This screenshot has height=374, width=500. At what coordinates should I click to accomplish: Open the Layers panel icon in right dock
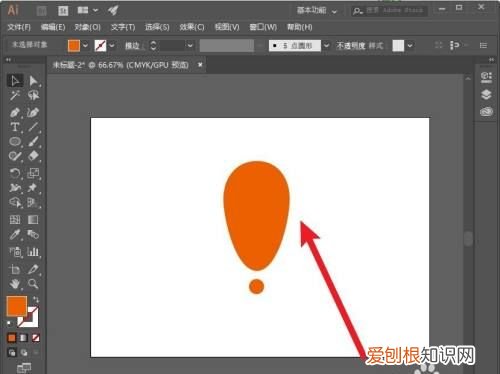coord(486,94)
